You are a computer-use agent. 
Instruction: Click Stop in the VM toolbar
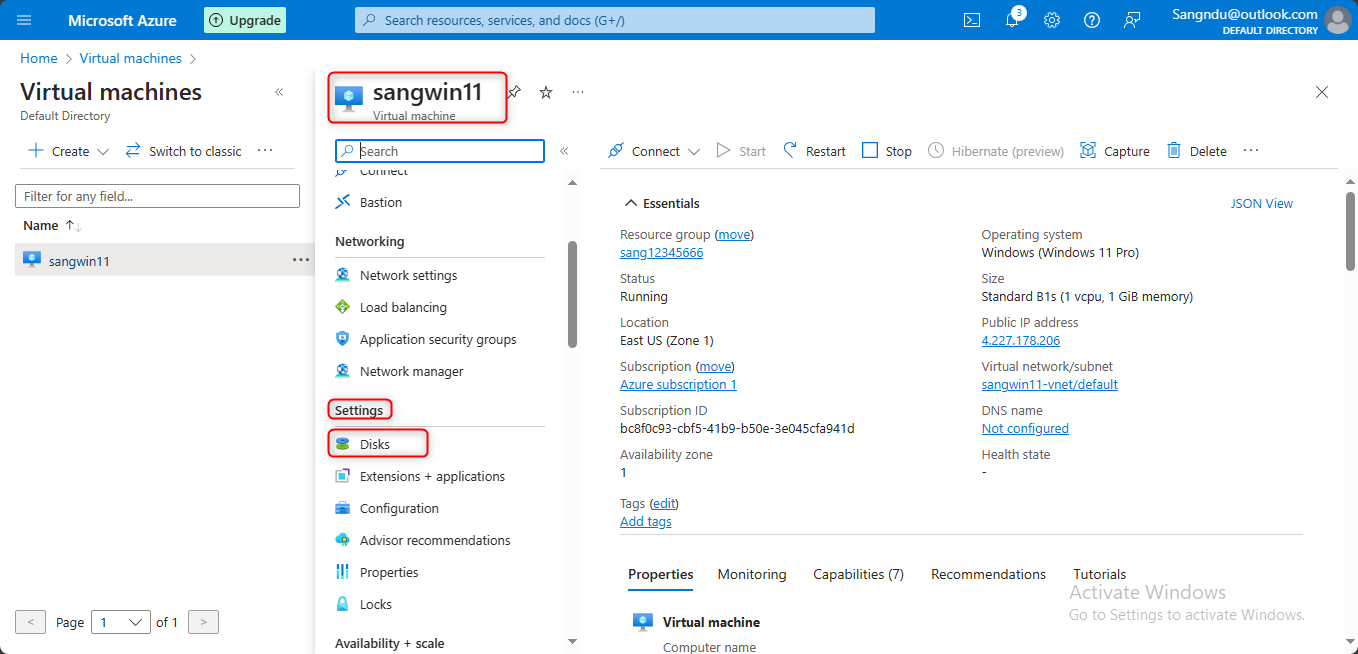(887, 151)
